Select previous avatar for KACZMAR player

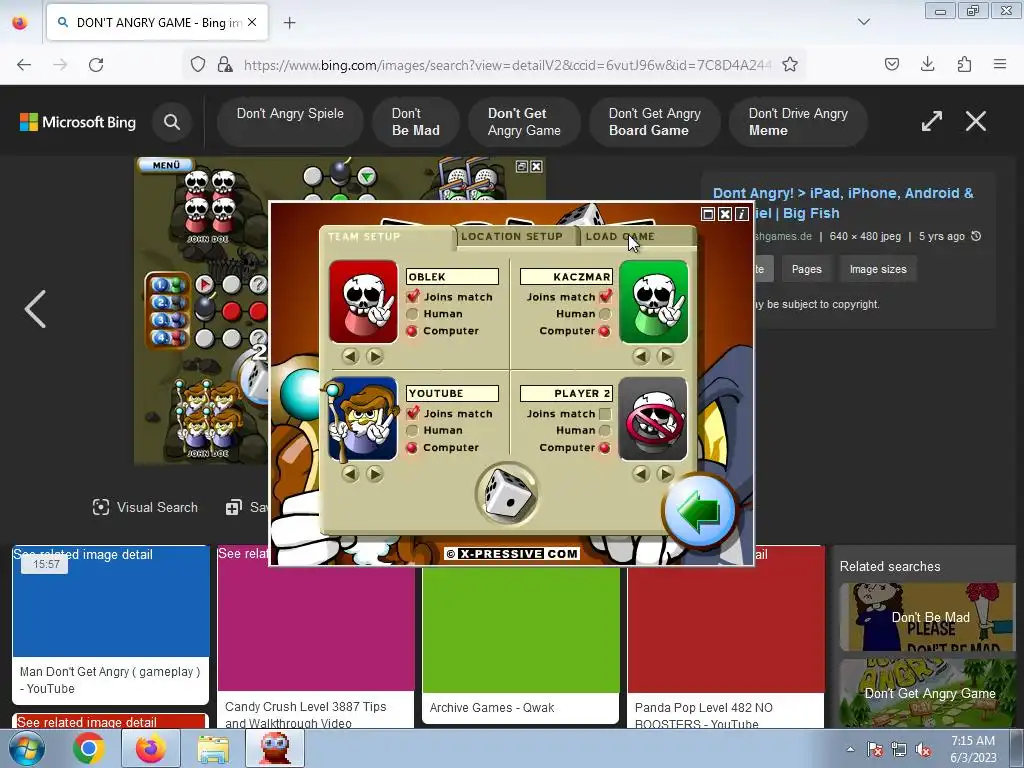tap(641, 357)
